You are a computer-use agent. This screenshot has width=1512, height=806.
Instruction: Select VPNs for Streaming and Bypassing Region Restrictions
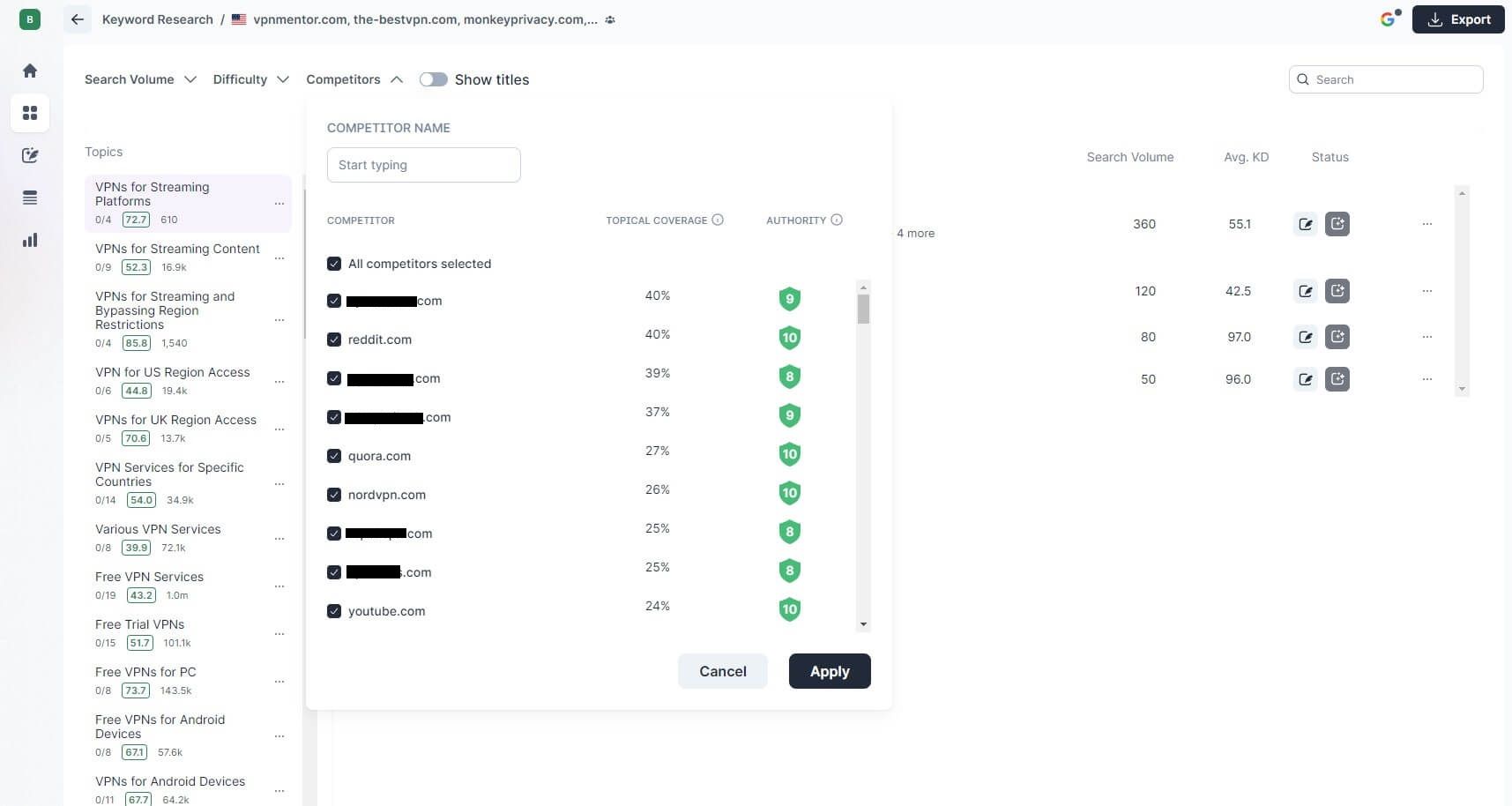(188, 319)
